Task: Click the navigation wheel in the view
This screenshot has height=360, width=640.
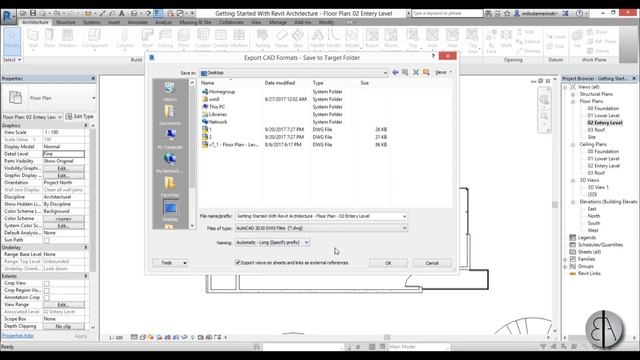Action: (x=544, y=100)
